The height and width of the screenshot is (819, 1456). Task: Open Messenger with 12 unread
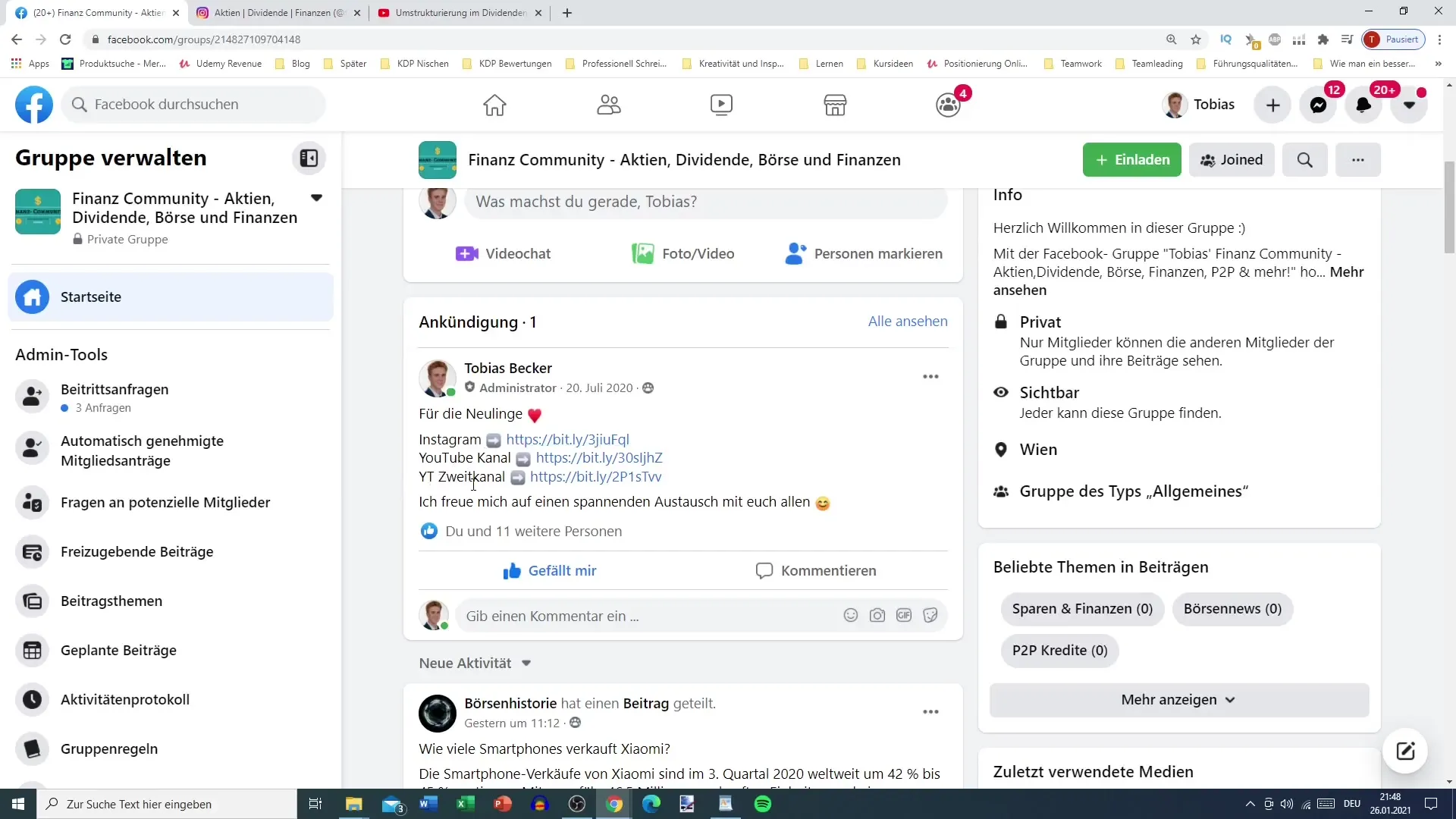tap(1318, 105)
